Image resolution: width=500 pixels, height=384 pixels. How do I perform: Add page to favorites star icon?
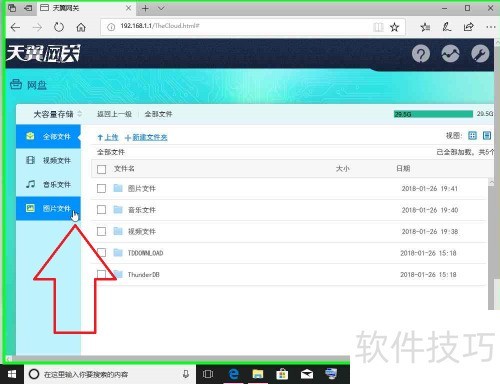tap(394, 27)
